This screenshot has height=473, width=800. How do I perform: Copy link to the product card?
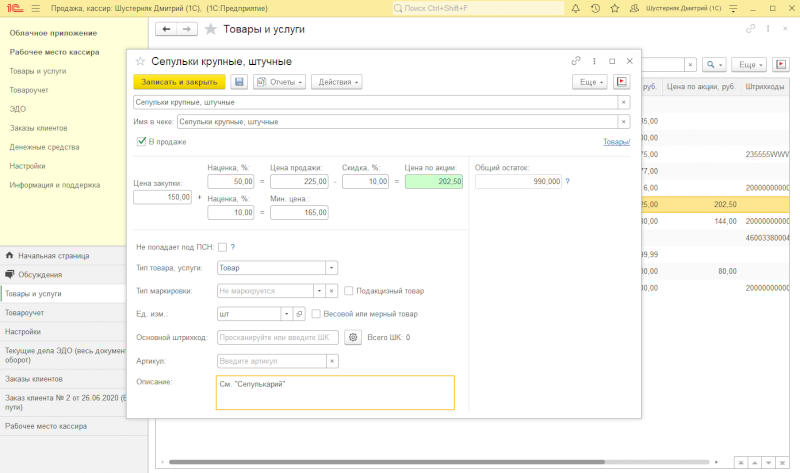(576, 61)
